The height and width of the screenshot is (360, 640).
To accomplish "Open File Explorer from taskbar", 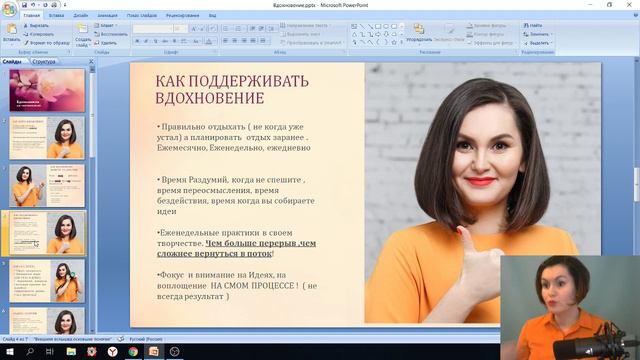I will coord(71,351).
